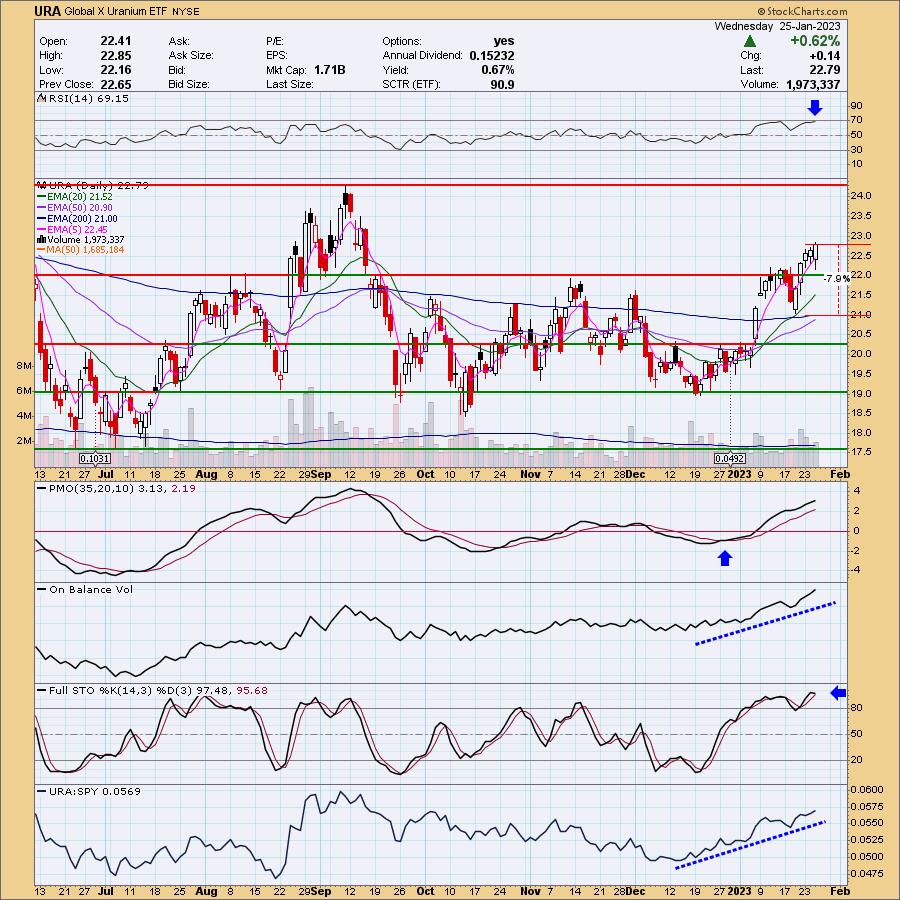Click the Low value 22.16

(x=116, y=69)
